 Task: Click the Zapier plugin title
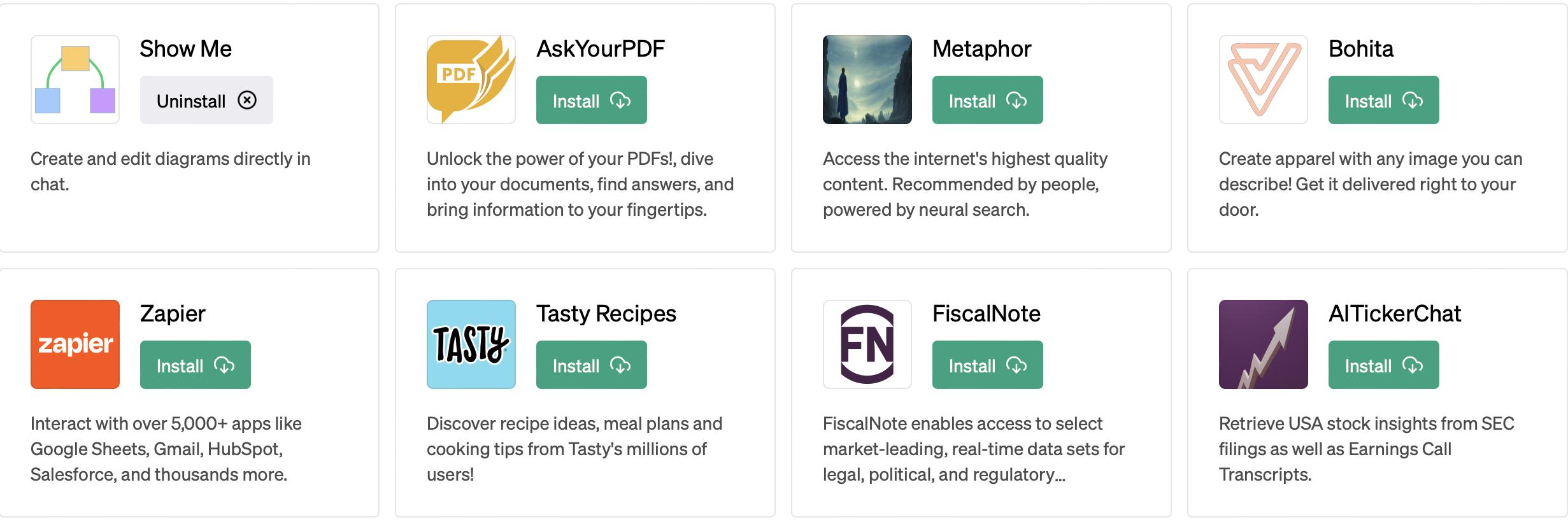(173, 314)
